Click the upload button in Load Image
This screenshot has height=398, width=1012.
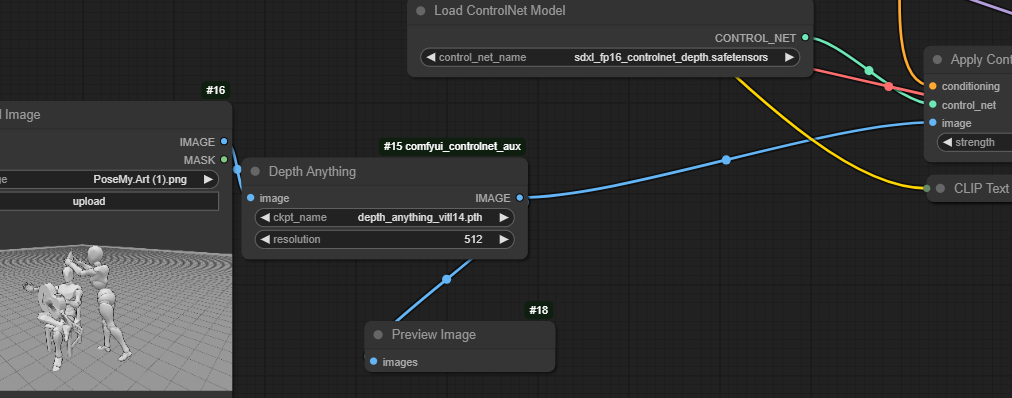[108, 201]
